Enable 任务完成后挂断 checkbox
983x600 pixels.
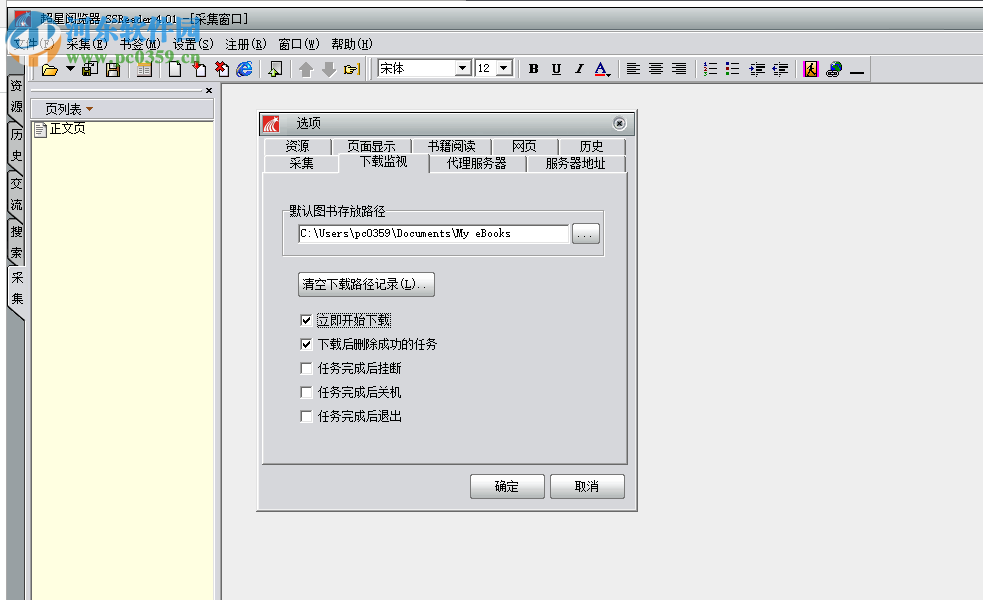(306, 368)
